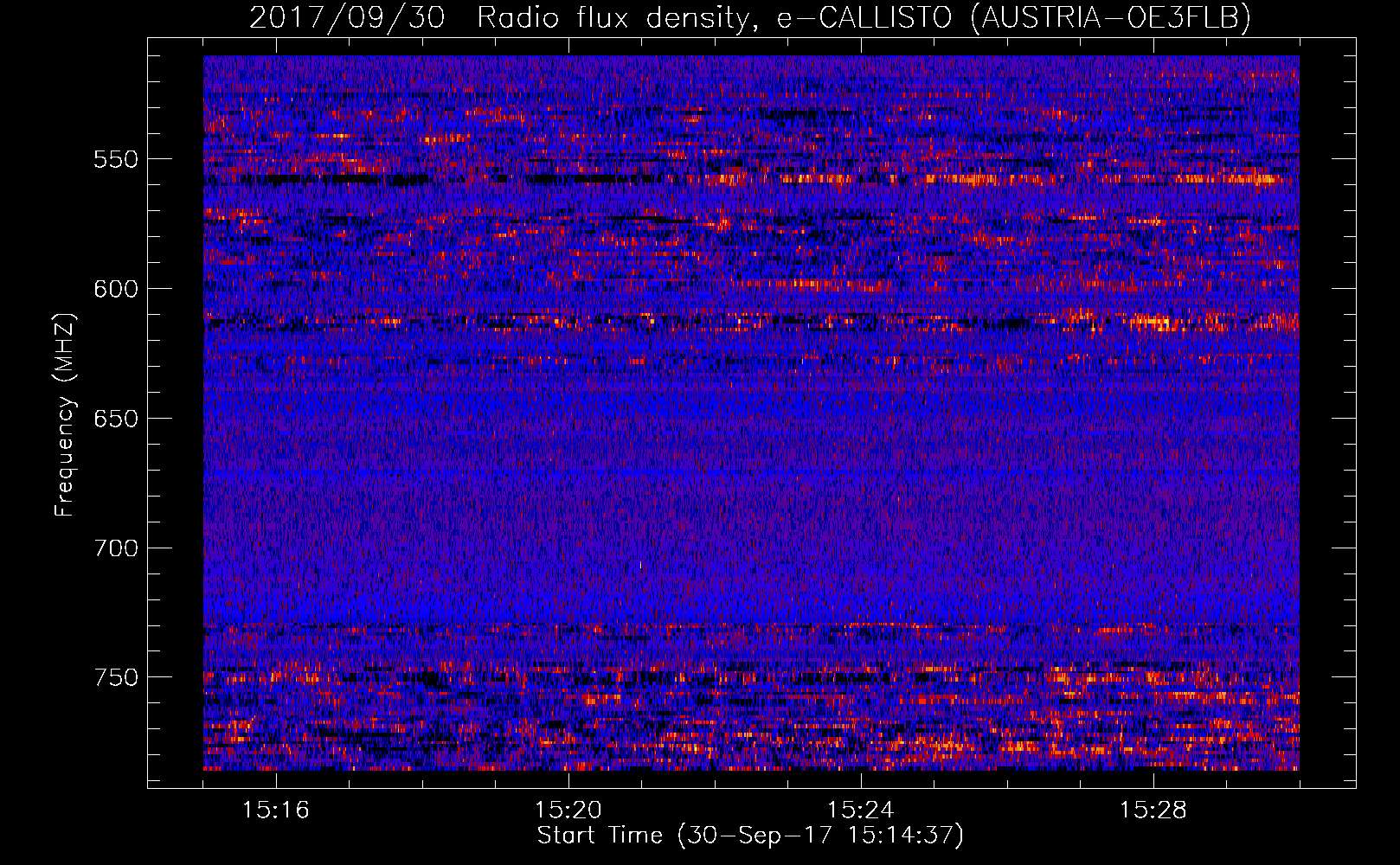The height and width of the screenshot is (865, 1400).
Task: Click the 15:28 time tick label
Action: click(x=1153, y=811)
